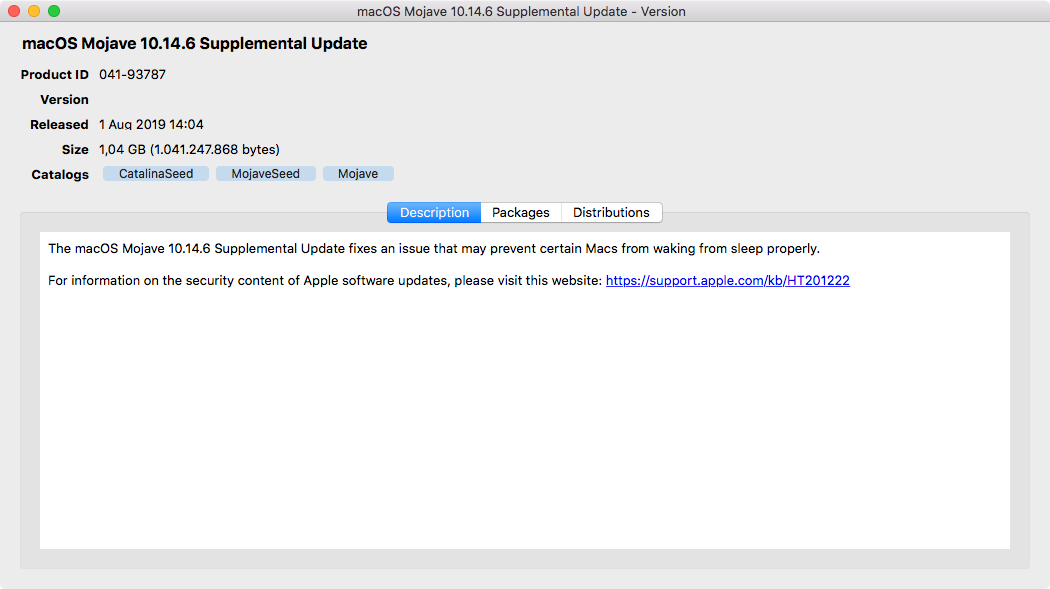Click the first description sentence about waking from sleep

click(434, 248)
